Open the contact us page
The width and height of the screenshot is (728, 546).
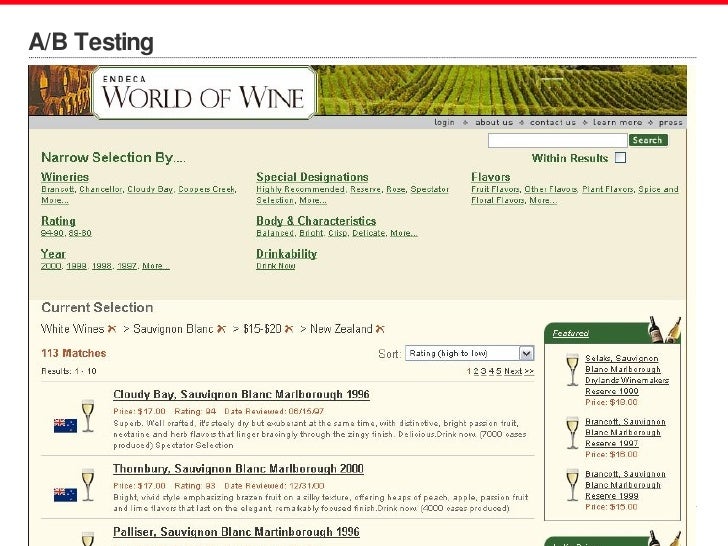553,122
